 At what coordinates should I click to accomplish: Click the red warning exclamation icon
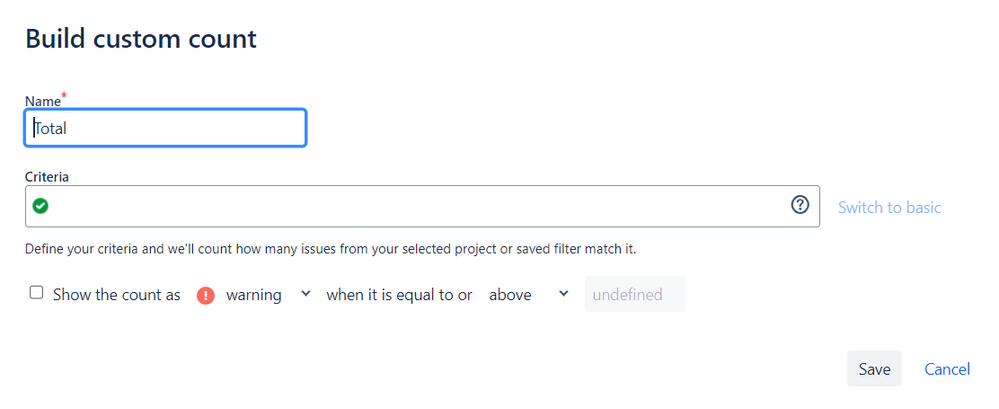pyautogui.click(x=206, y=295)
